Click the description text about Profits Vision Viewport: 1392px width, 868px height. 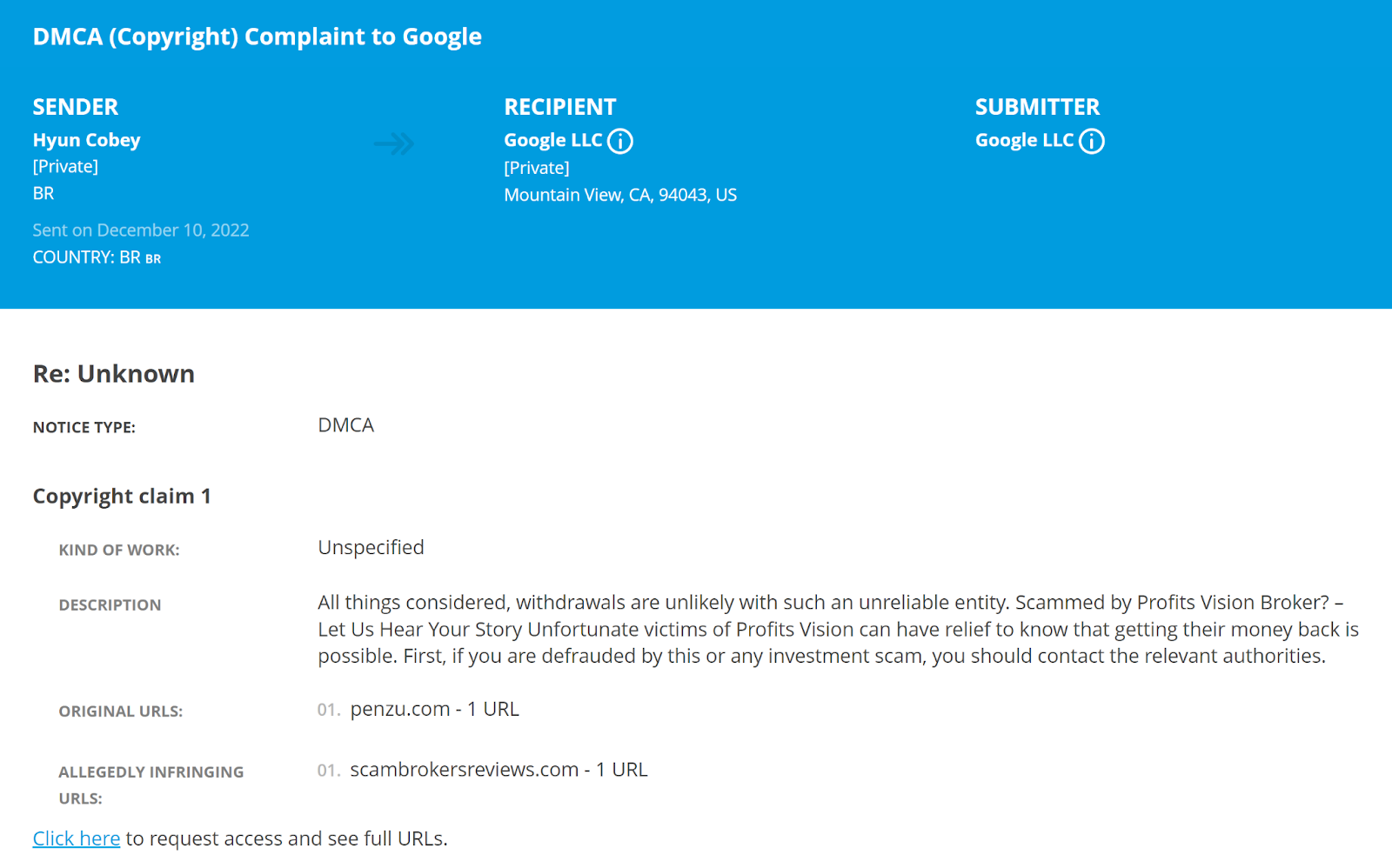pos(839,629)
